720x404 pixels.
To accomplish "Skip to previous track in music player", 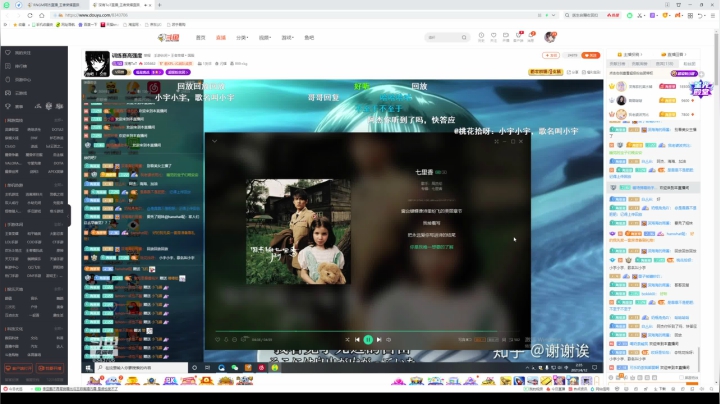I will click(357, 340).
